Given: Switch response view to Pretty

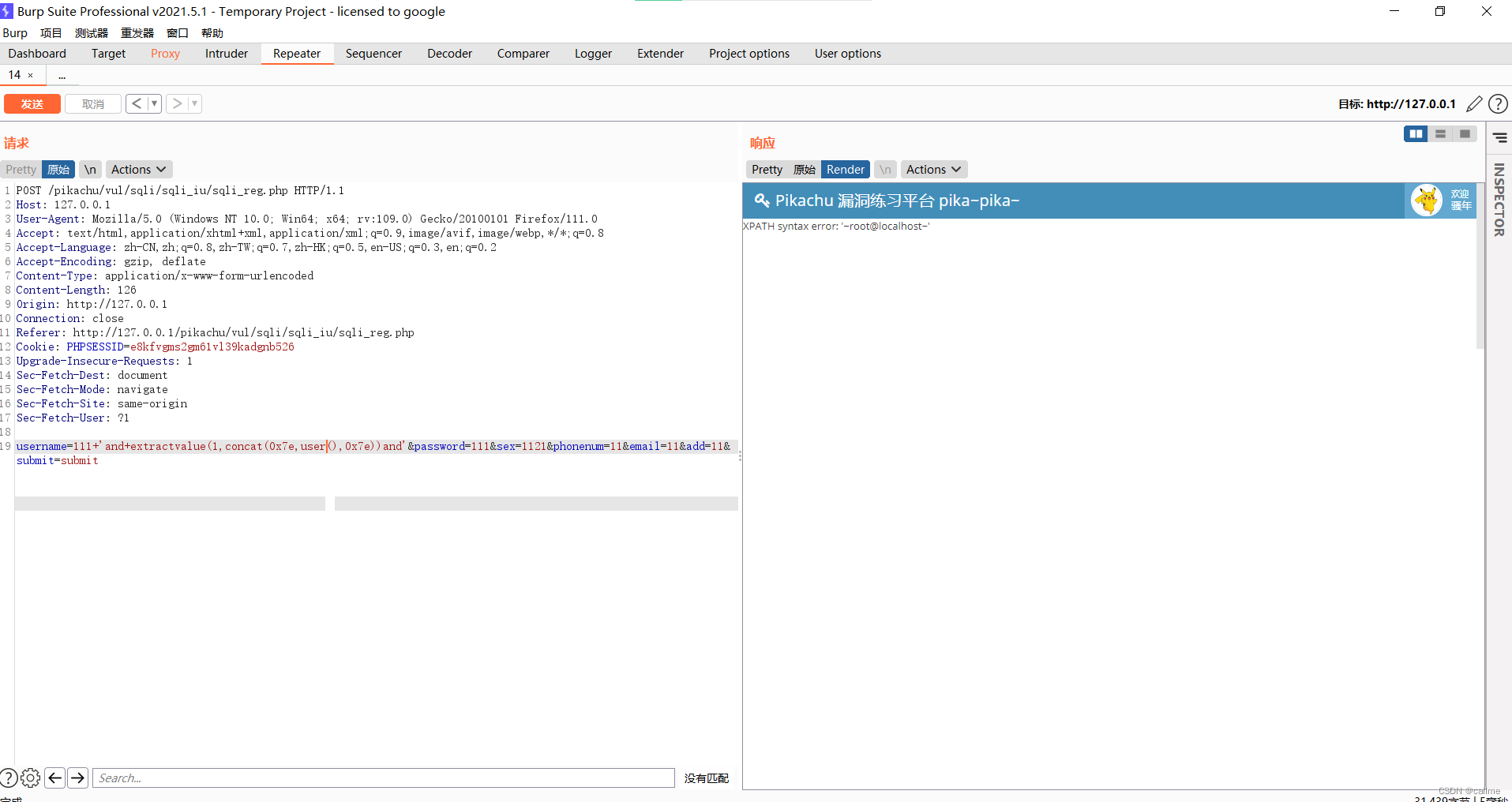Looking at the screenshot, I should click(767, 170).
